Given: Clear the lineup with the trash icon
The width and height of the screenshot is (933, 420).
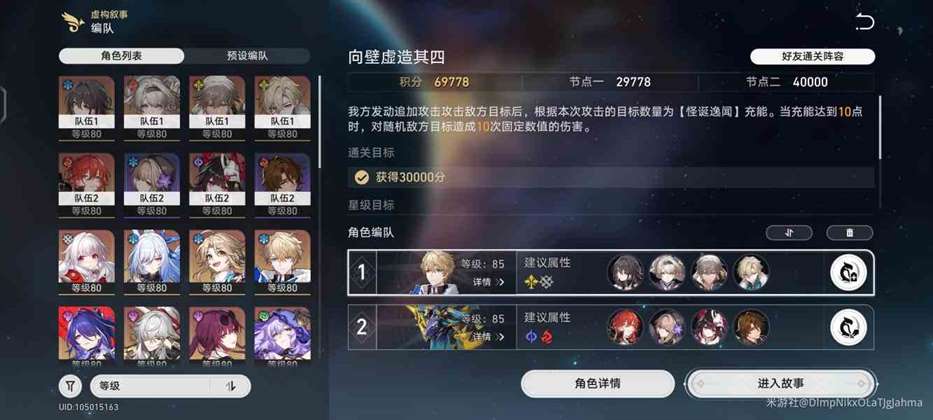Looking at the screenshot, I should point(850,233).
